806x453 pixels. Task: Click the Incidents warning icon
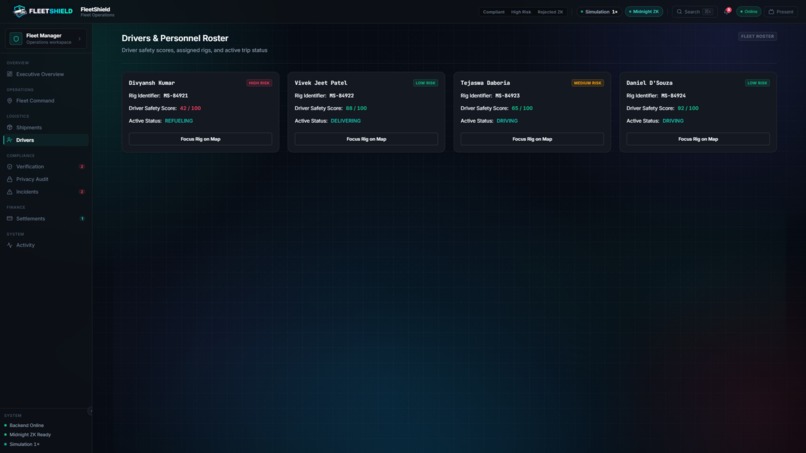9,192
